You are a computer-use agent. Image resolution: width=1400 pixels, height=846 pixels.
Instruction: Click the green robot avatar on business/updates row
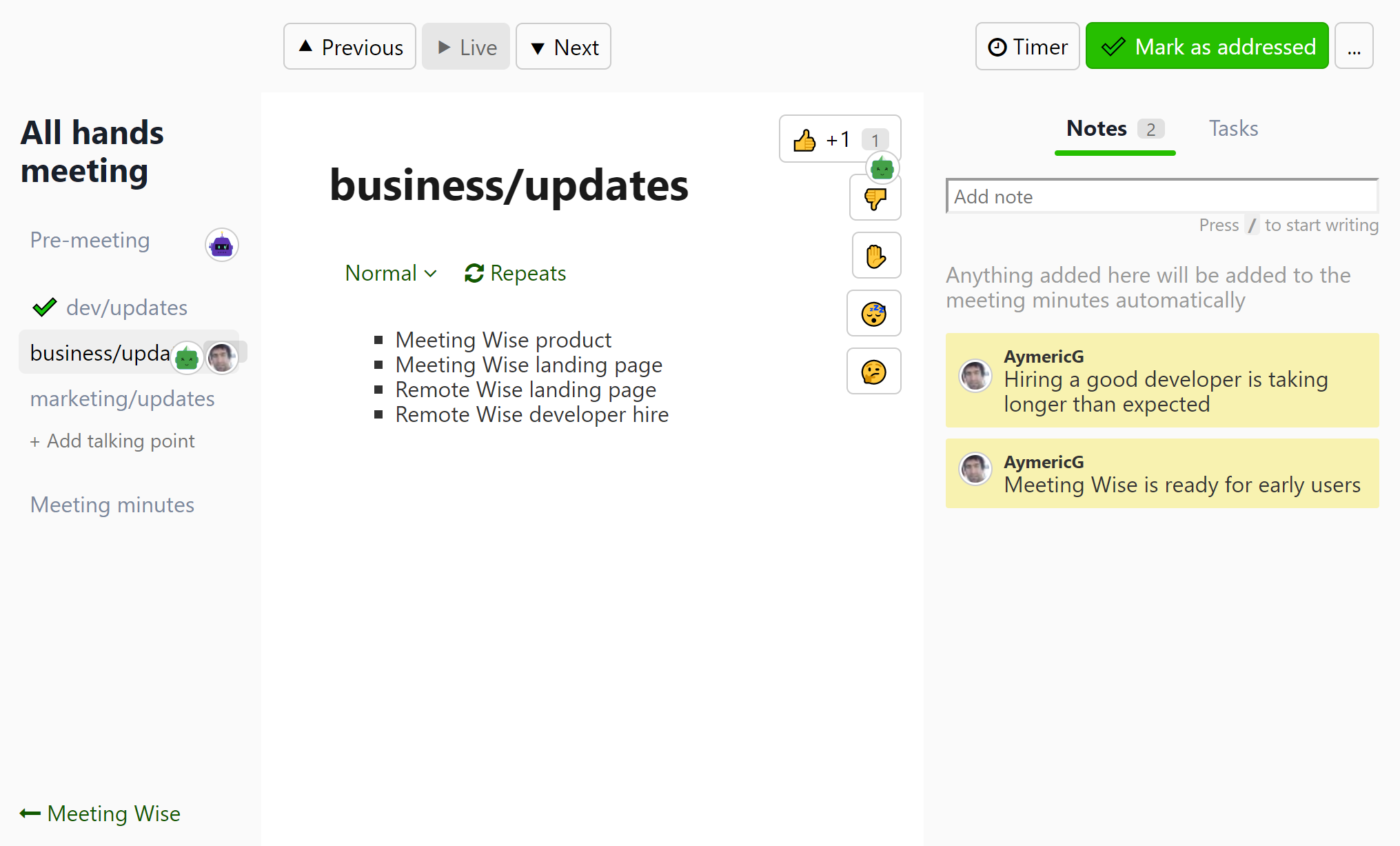click(187, 358)
